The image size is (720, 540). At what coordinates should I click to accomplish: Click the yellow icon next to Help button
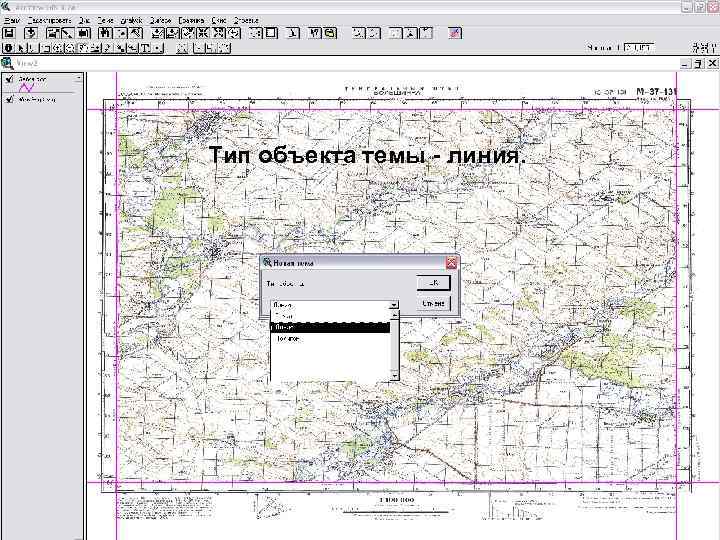click(x=330, y=33)
